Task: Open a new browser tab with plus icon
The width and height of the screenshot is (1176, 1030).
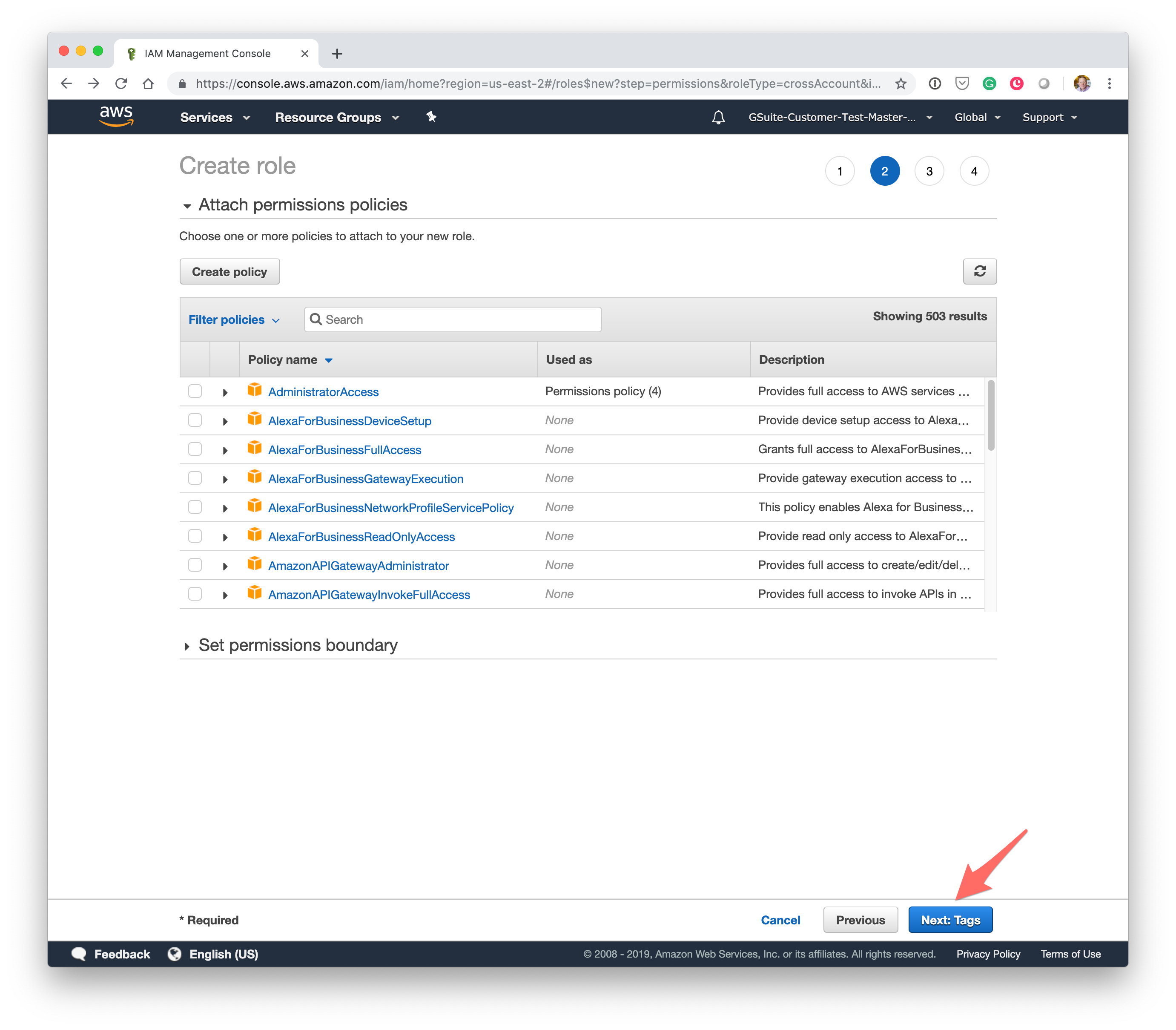Action: 337,53
